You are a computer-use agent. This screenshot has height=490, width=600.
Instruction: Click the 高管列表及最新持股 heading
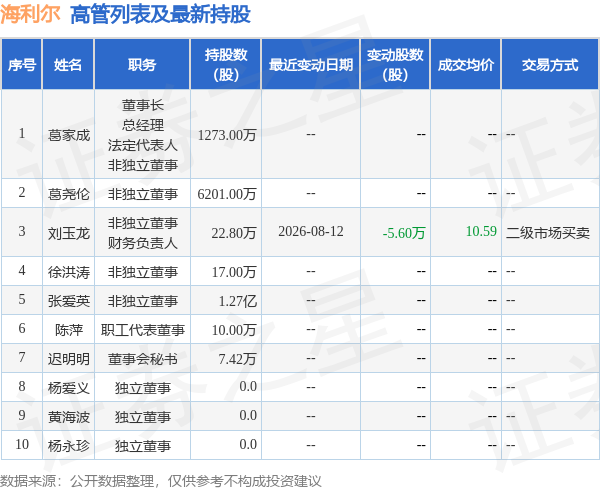tap(160, 15)
